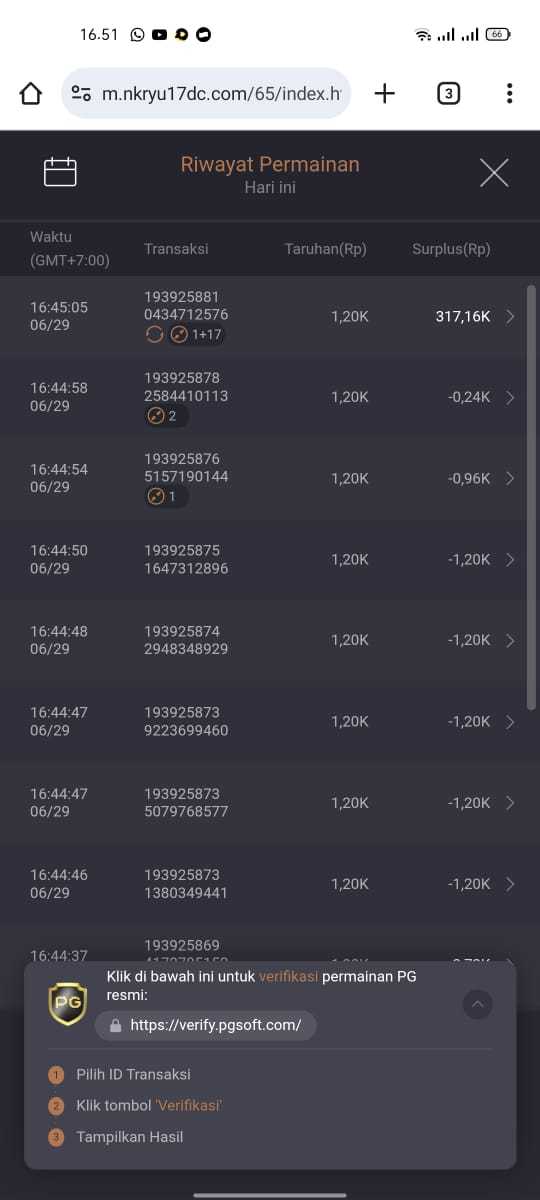Click the orange 'verifikasi' link text
The width and height of the screenshot is (540, 1200).
(x=288, y=977)
